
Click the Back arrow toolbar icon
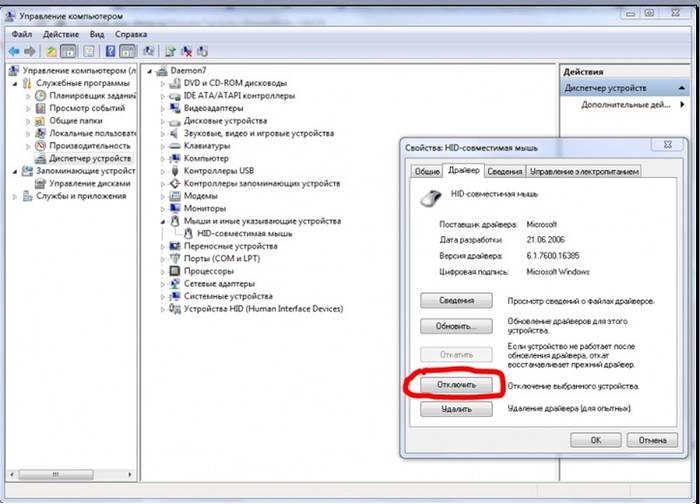click(x=14, y=50)
